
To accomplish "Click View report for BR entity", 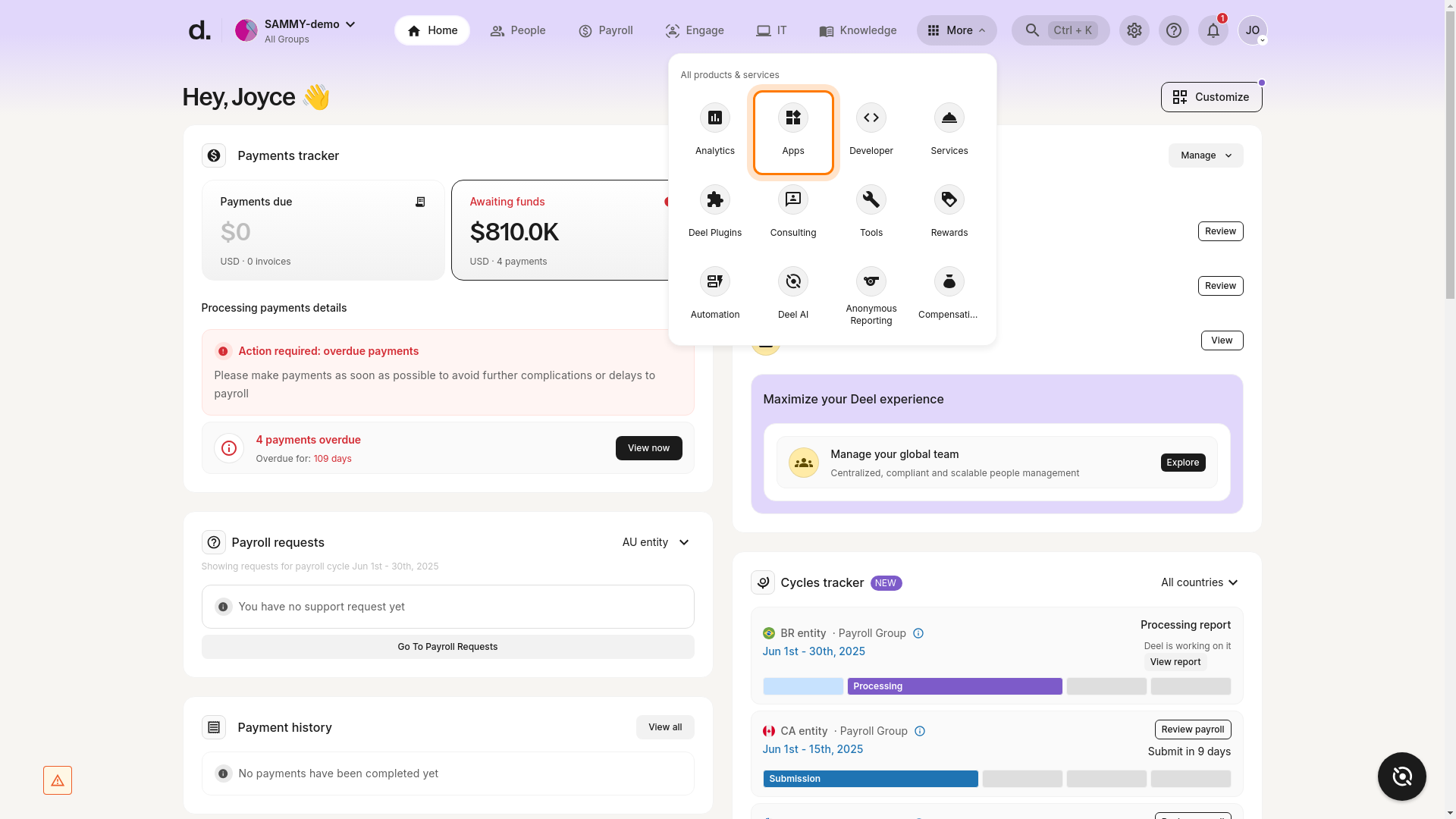I will point(1175,662).
